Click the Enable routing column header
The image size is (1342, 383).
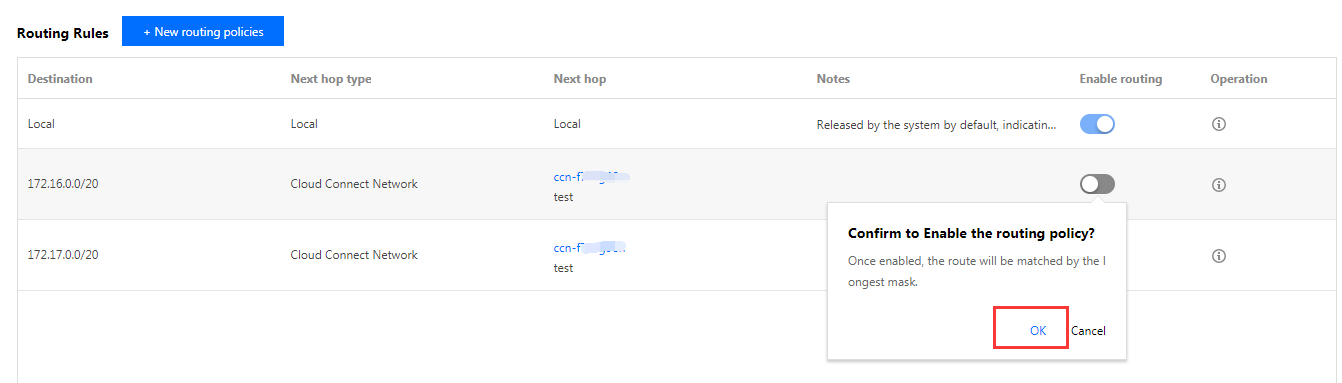pyautogui.click(x=1121, y=79)
